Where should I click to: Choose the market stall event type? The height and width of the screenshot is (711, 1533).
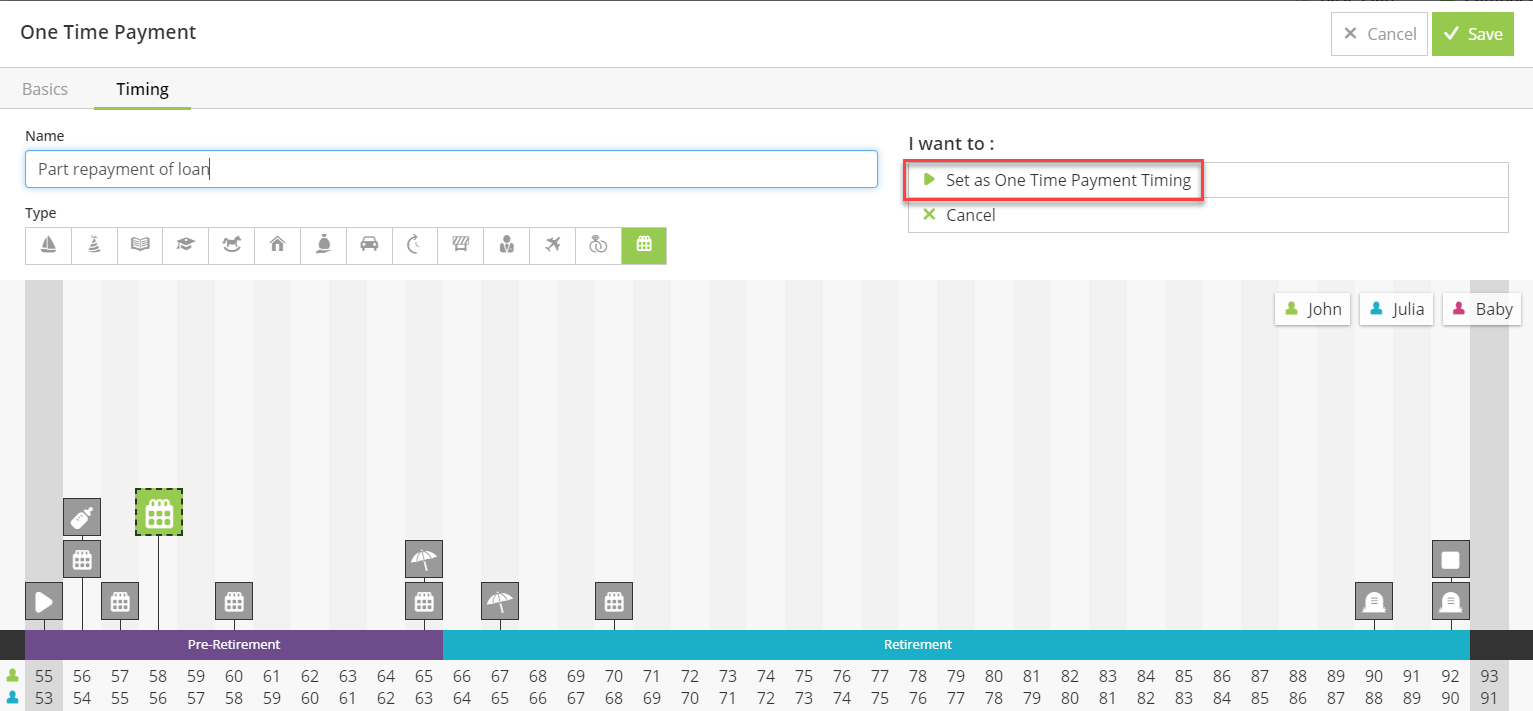(461, 245)
